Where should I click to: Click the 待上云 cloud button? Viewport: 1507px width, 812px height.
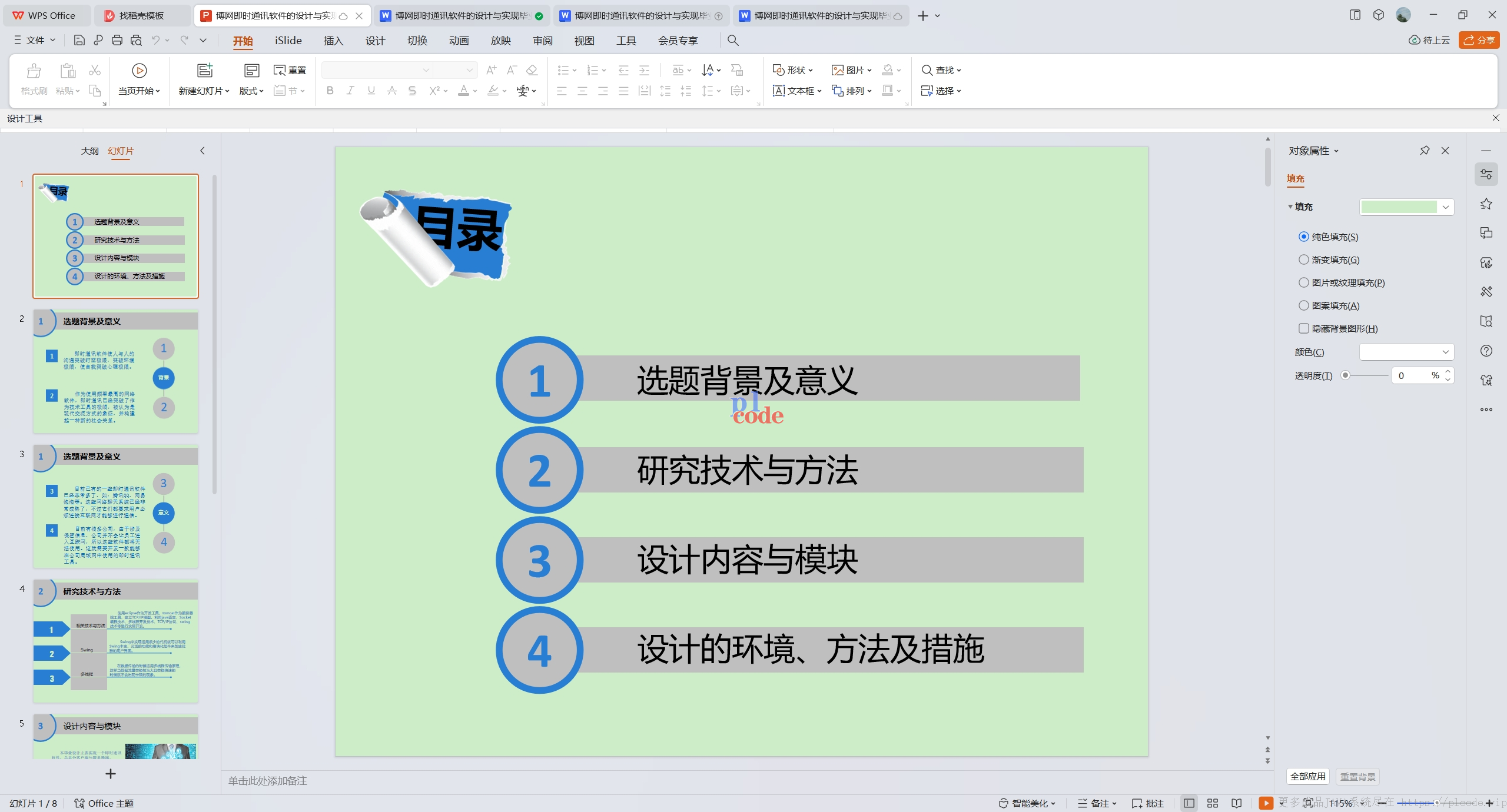coord(1429,40)
